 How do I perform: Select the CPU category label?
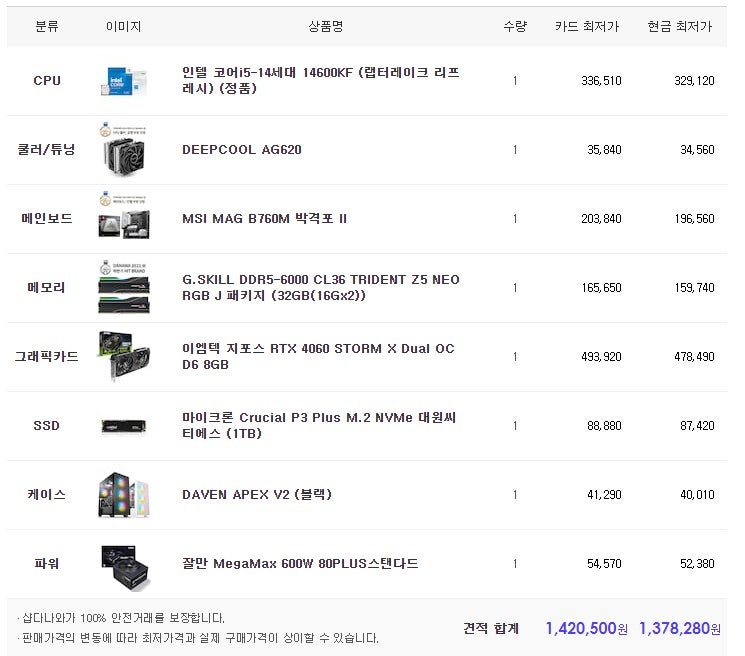click(x=47, y=81)
